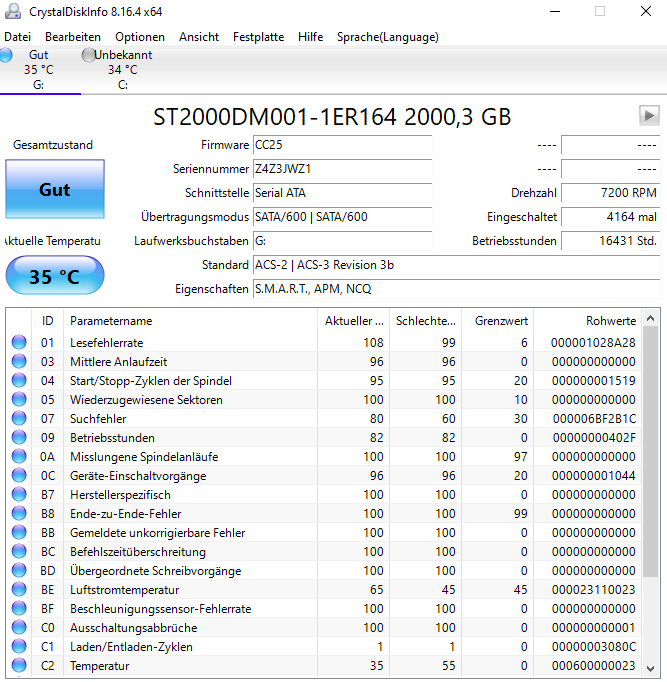Select raw value 00000003080C in row C1
Viewport: 667px width, 682px height.
(x=594, y=647)
